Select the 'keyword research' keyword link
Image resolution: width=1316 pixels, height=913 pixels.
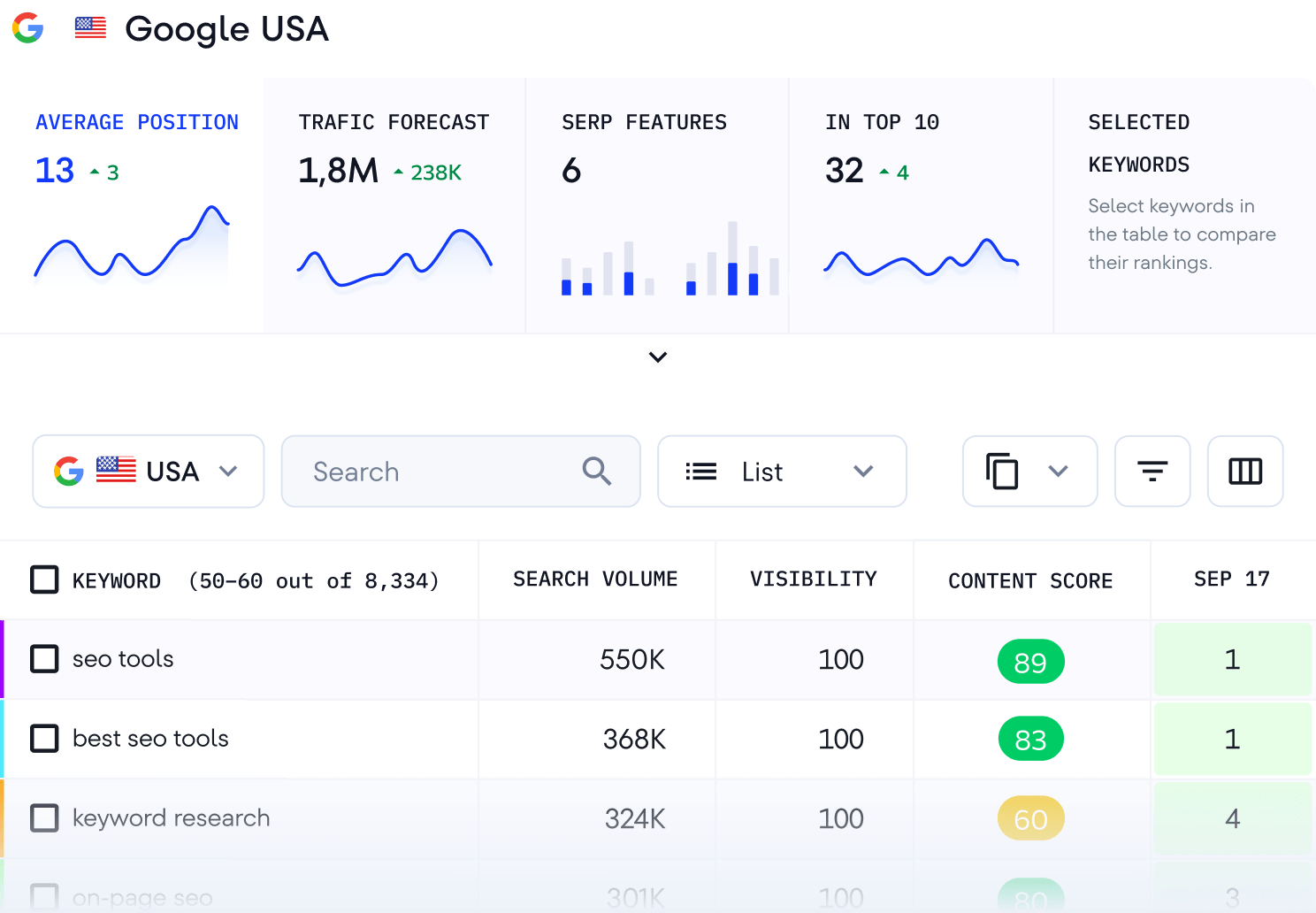pos(172,818)
